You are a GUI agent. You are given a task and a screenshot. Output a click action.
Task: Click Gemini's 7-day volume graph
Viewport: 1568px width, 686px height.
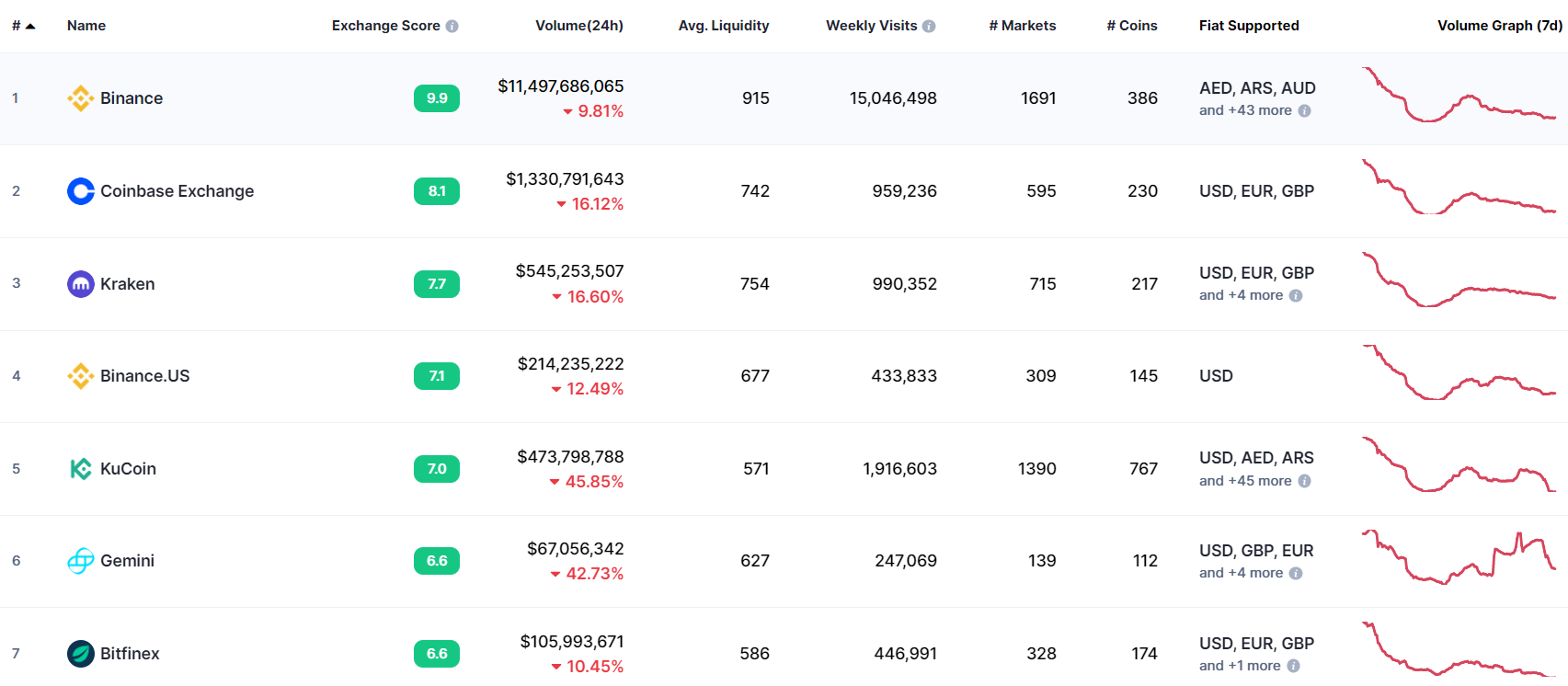pos(1459,557)
